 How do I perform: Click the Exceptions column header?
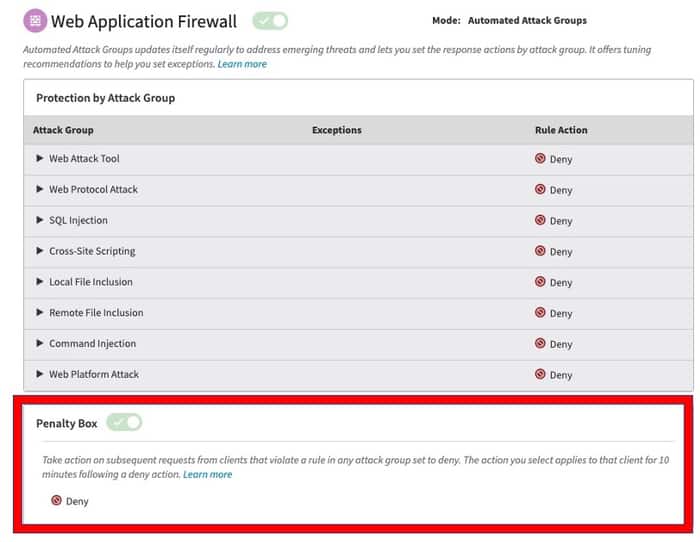336,130
